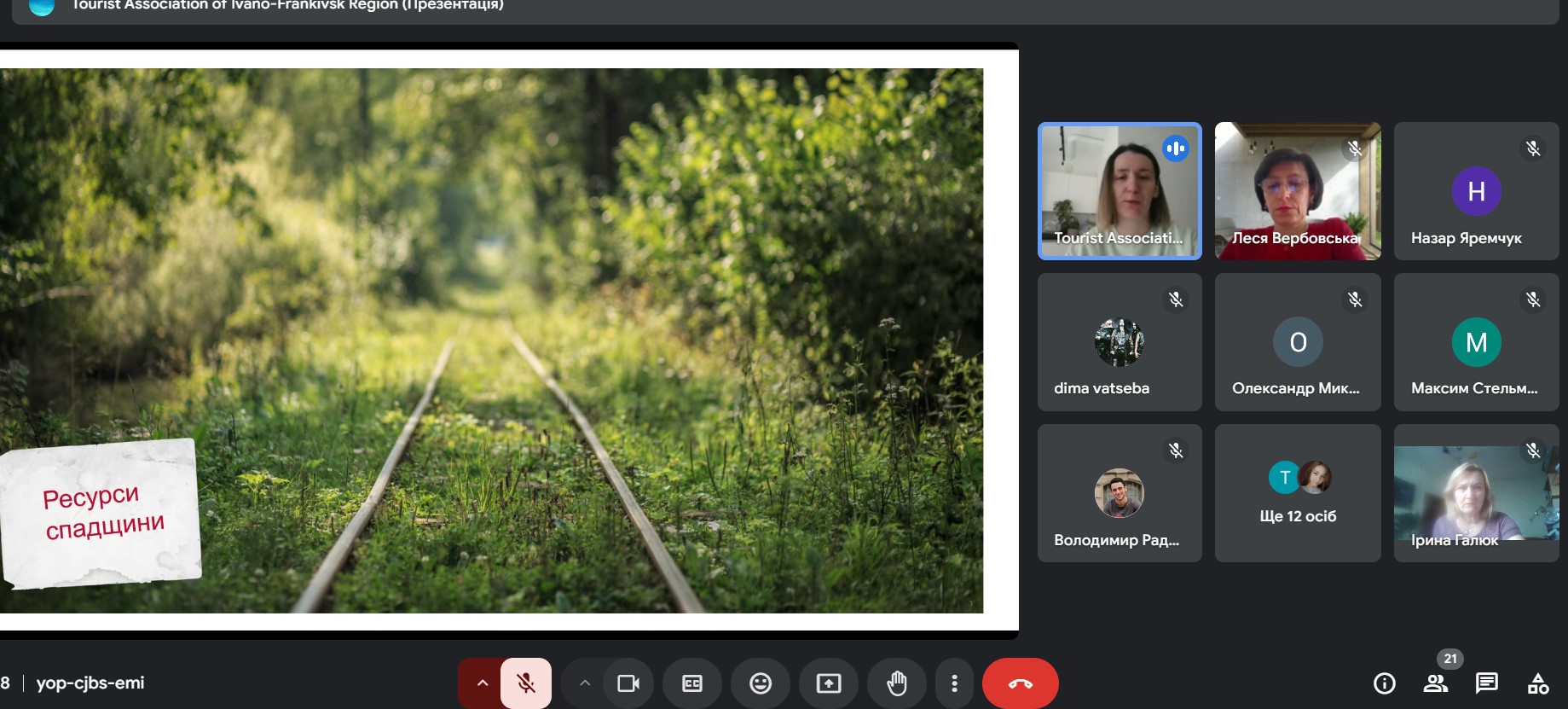Select Леся Вербовська video tile
The image size is (1568, 709).
pos(1298,191)
